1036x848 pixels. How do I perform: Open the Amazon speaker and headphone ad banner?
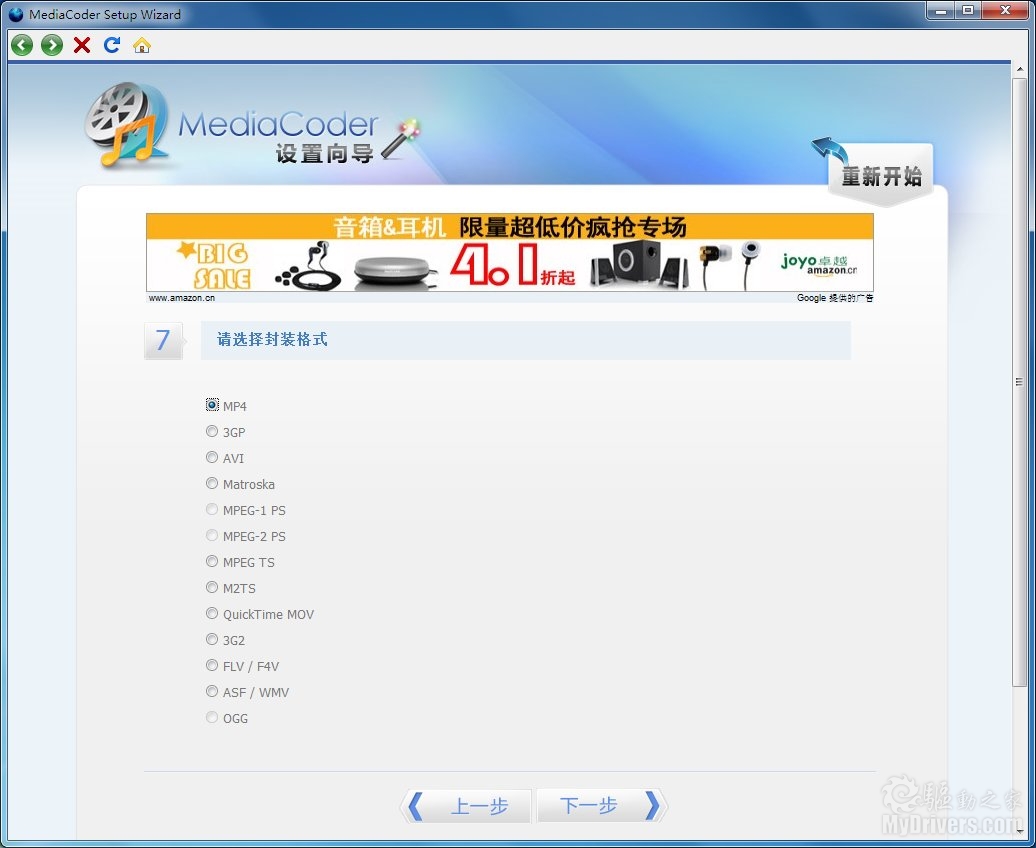509,252
